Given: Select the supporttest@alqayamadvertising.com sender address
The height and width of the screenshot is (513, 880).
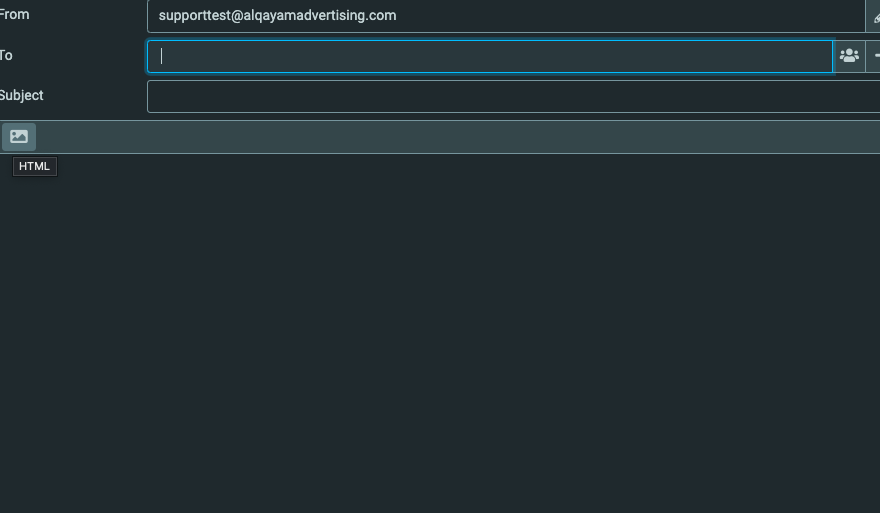Looking at the screenshot, I should (x=277, y=16).
